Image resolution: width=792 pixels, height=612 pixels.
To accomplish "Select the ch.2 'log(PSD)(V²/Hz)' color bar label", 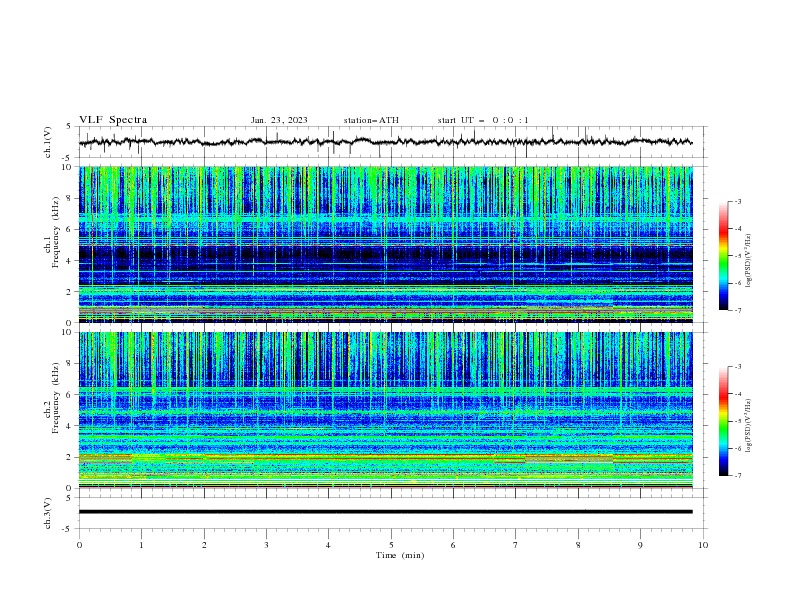I will (749, 426).
